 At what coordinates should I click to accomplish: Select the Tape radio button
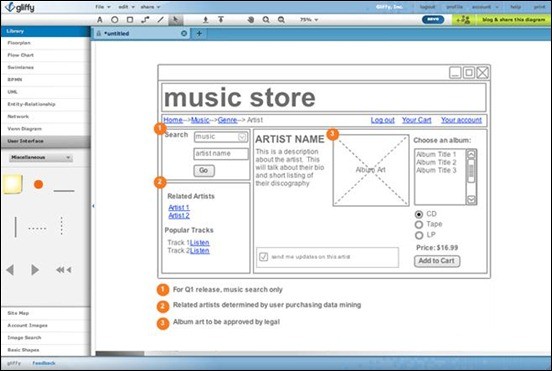click(x=419, y=225)
